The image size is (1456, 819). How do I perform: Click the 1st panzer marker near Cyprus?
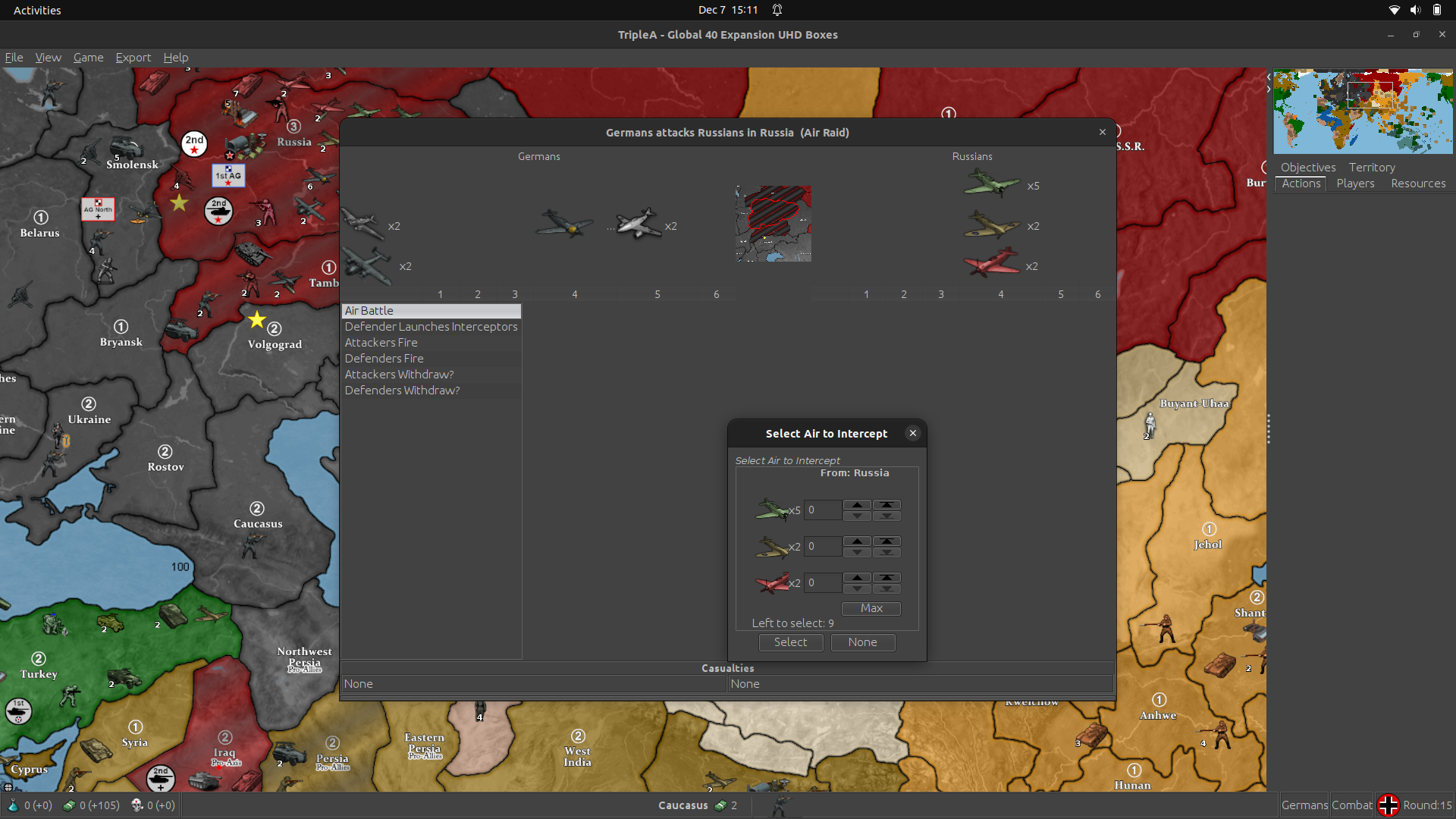pyautogui.click(x=18, y=711)
